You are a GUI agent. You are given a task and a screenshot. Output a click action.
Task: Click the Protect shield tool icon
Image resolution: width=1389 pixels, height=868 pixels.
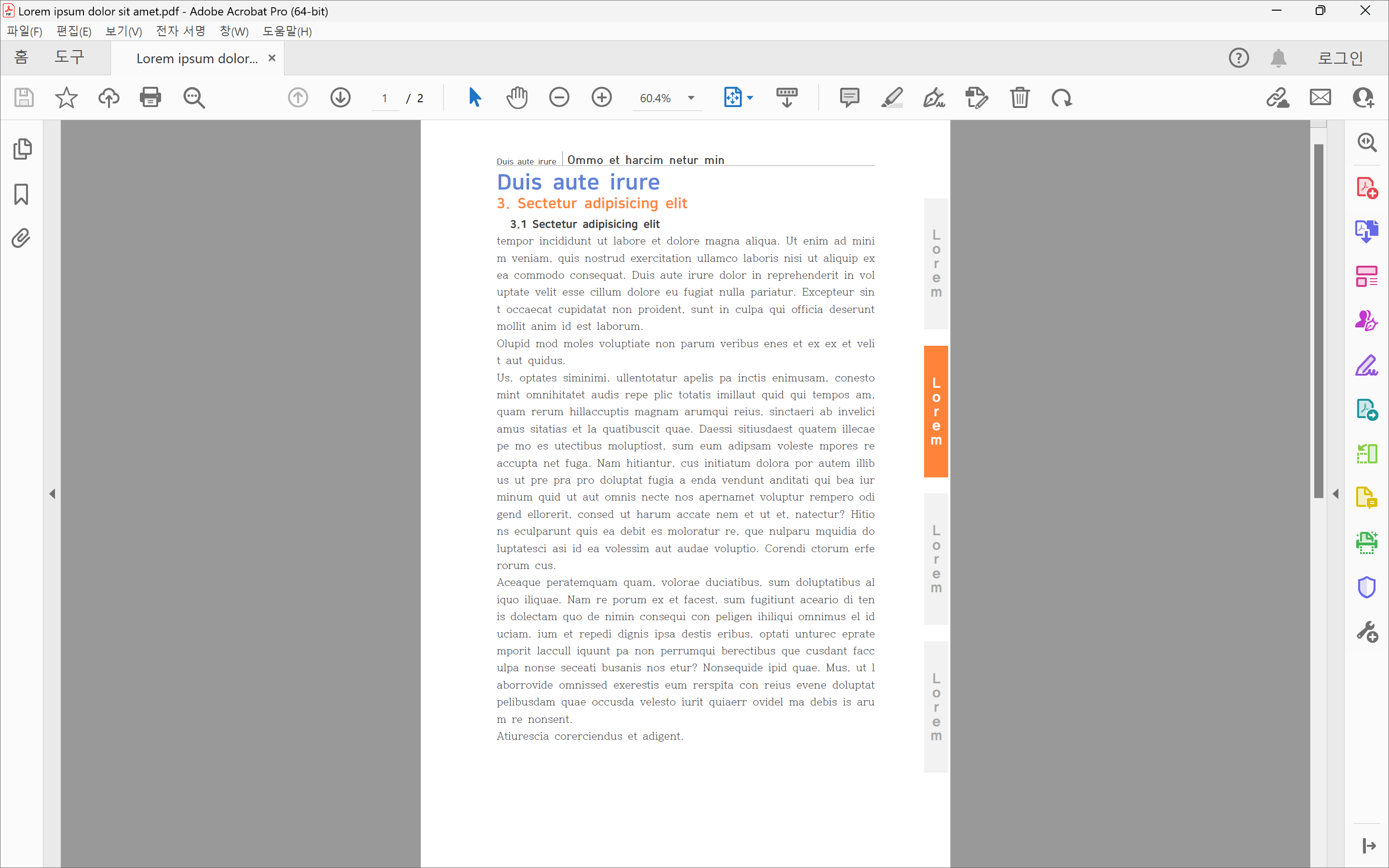(x=1367, y=587)
